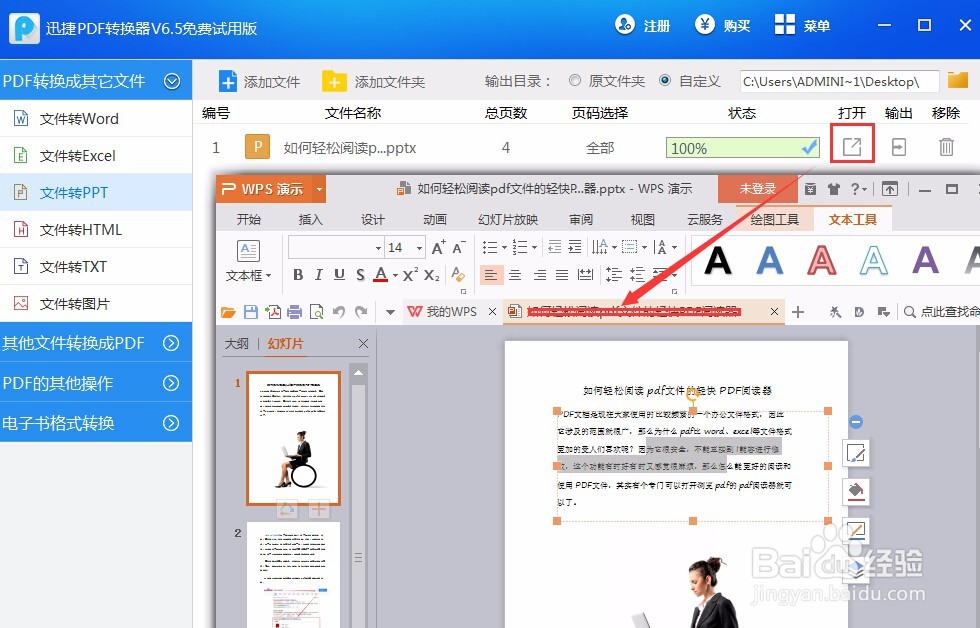Click the 打开 open-file icon for the pptx
The image size is (980, 628).
(x=852, y=146)
